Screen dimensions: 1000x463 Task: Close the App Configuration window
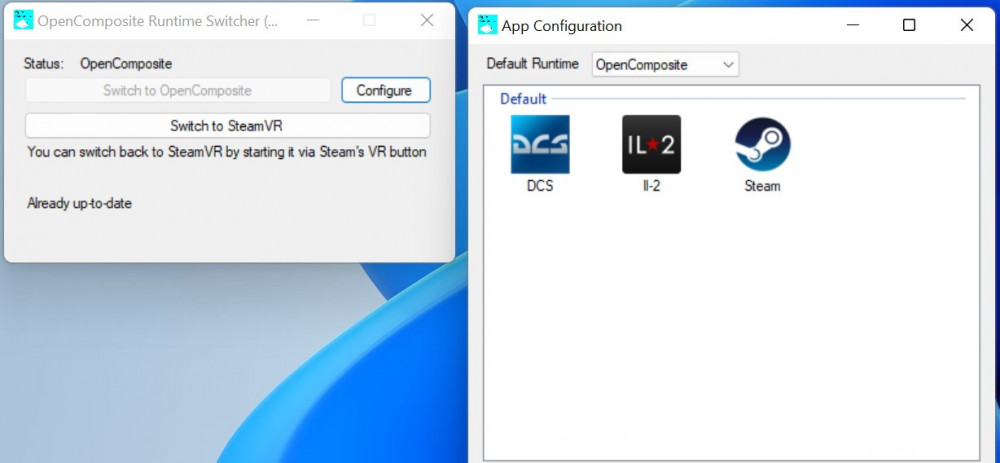tap(966, 25)
